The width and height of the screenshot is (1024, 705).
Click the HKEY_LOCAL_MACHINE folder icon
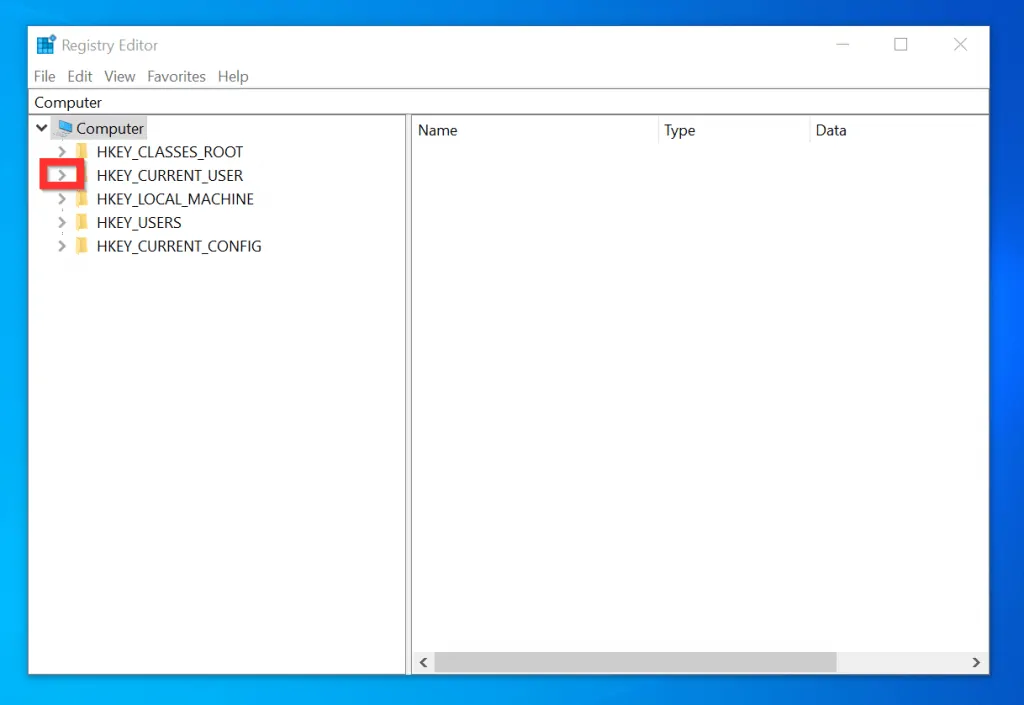point(82,198)
